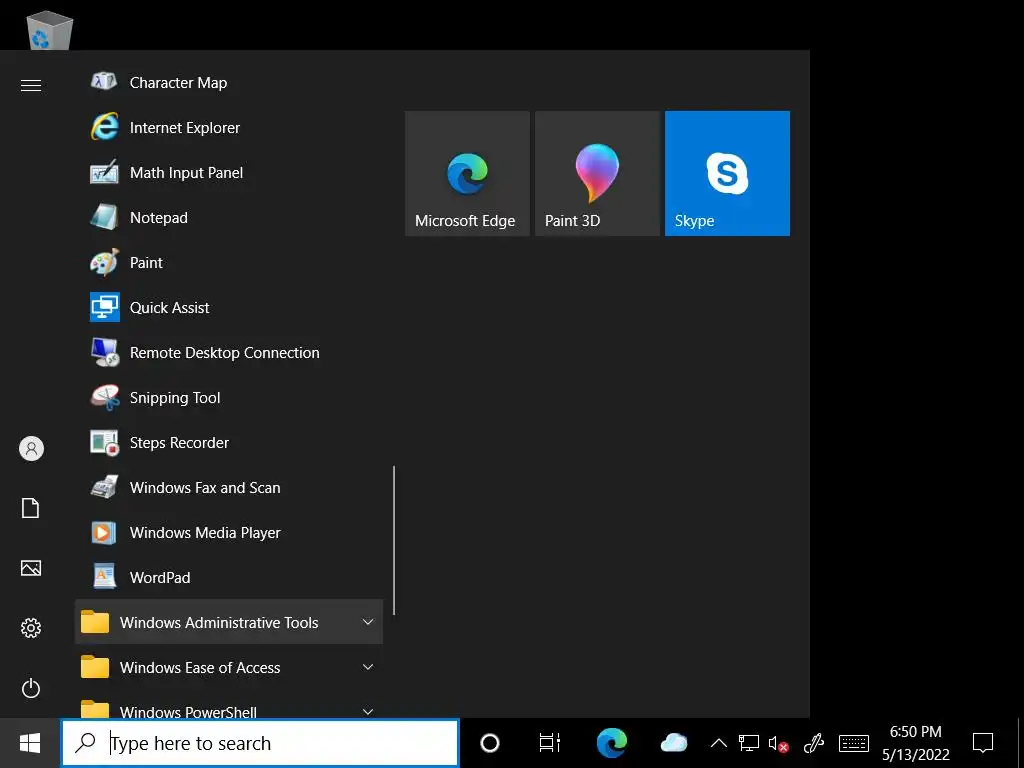Image resolution: width=1024 pixels, height=768 pixels.
Task: Click the Start app list scrollbar
Action: click(394, 540)
